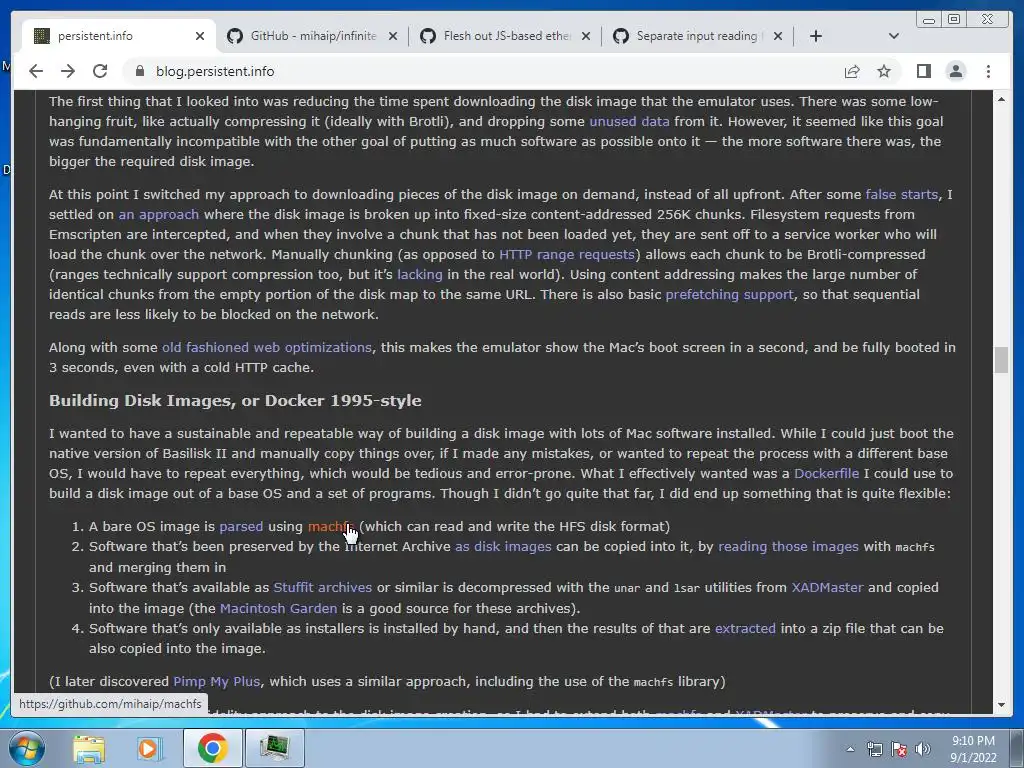Image resolution: width=1024 pixels, height=768 pixels.
Task: Switch to persistent.info tab
Action: pyautogui.click(x=118, y=36)
